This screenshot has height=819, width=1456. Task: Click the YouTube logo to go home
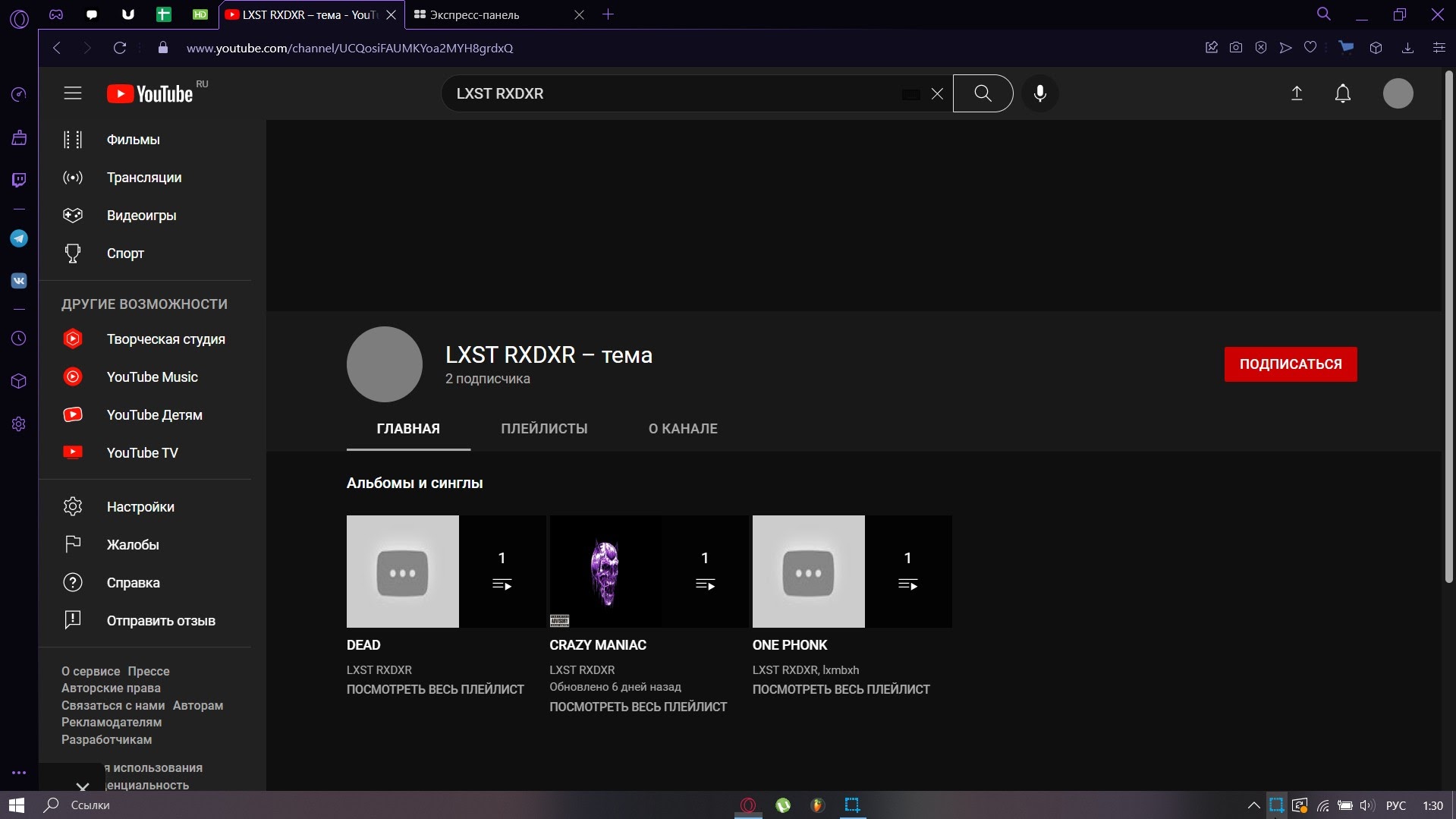(150, 93)
